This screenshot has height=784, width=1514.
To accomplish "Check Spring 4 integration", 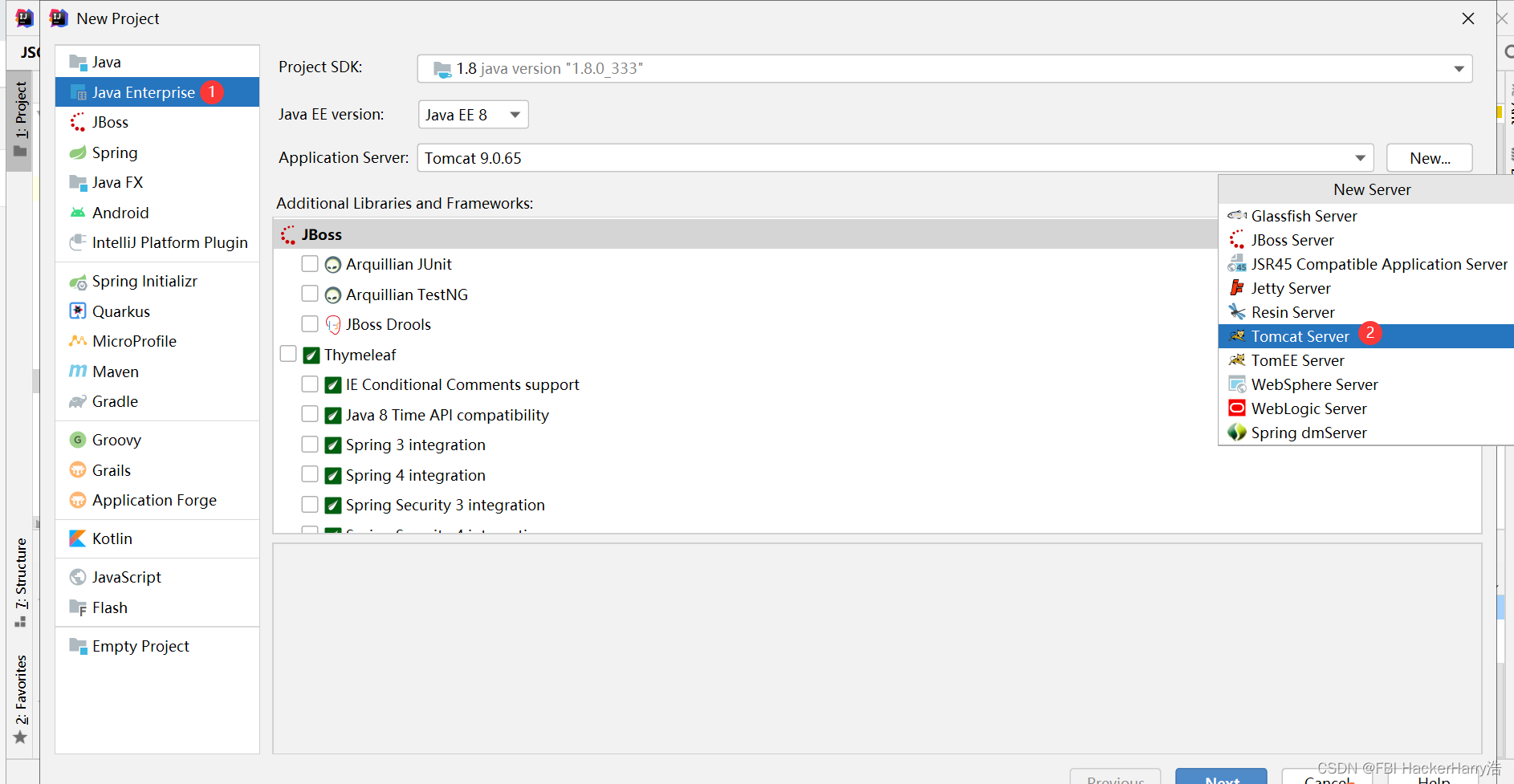I will (310, 474).
